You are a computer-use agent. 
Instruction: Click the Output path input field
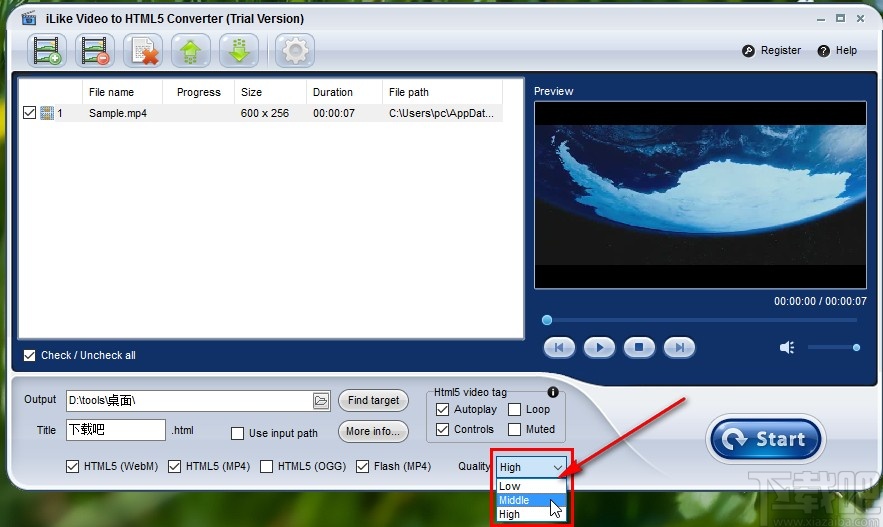click(190, 401)
